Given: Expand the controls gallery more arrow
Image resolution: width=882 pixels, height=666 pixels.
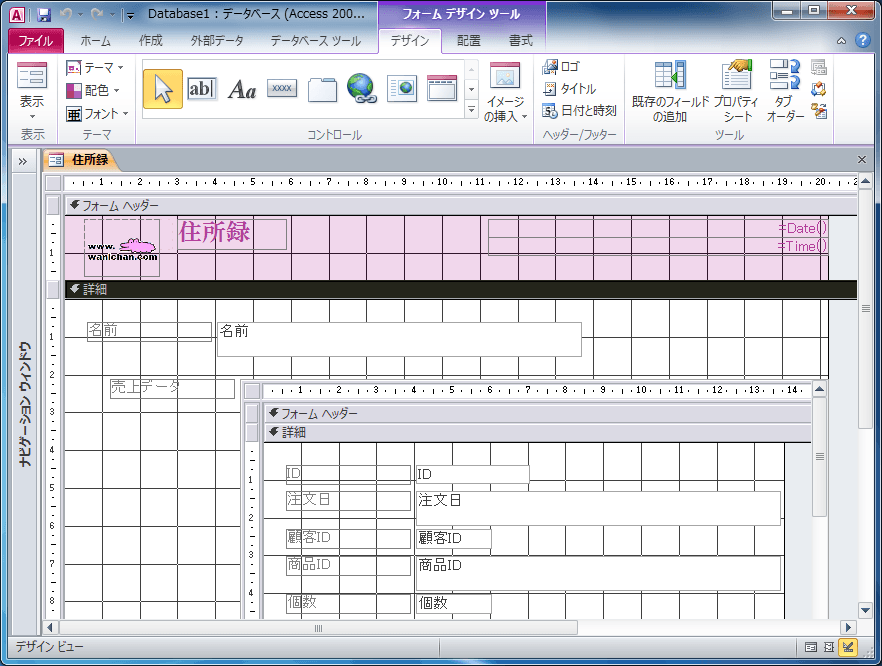Looking at the screenshot, I should [471, 110].
